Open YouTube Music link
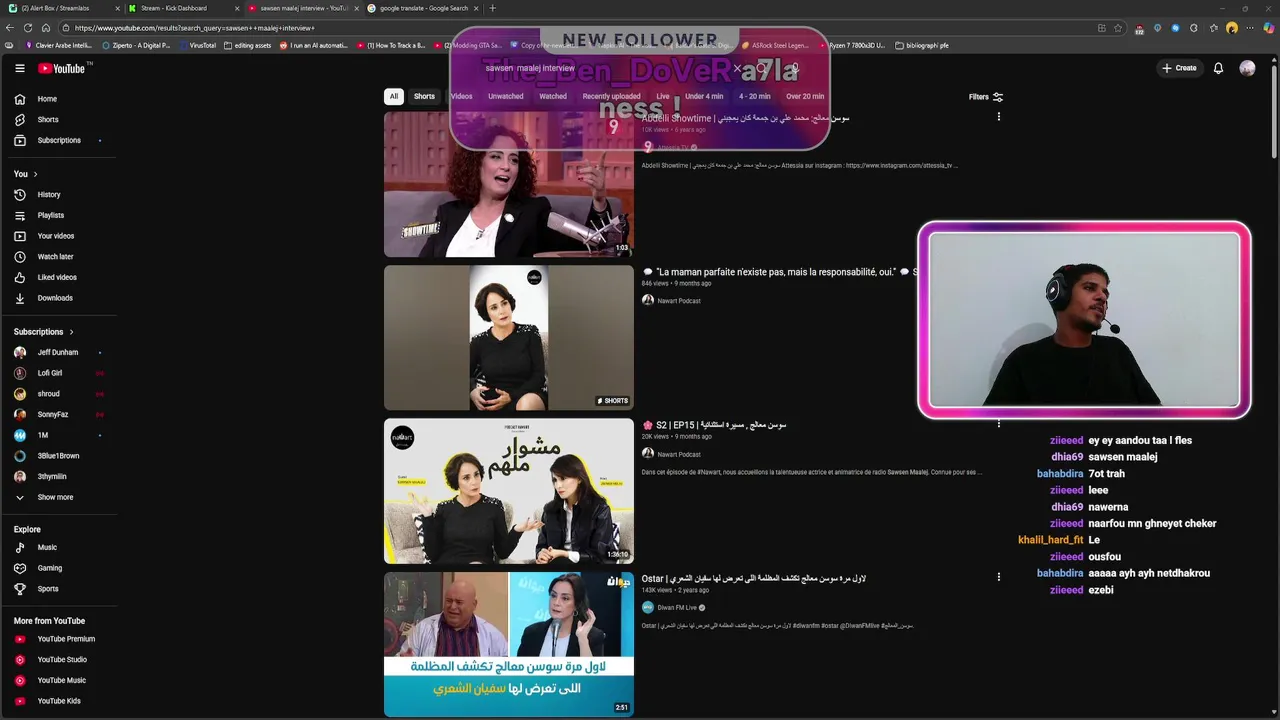The width and height of the screenshot is (1280, 720). (60, 680)
